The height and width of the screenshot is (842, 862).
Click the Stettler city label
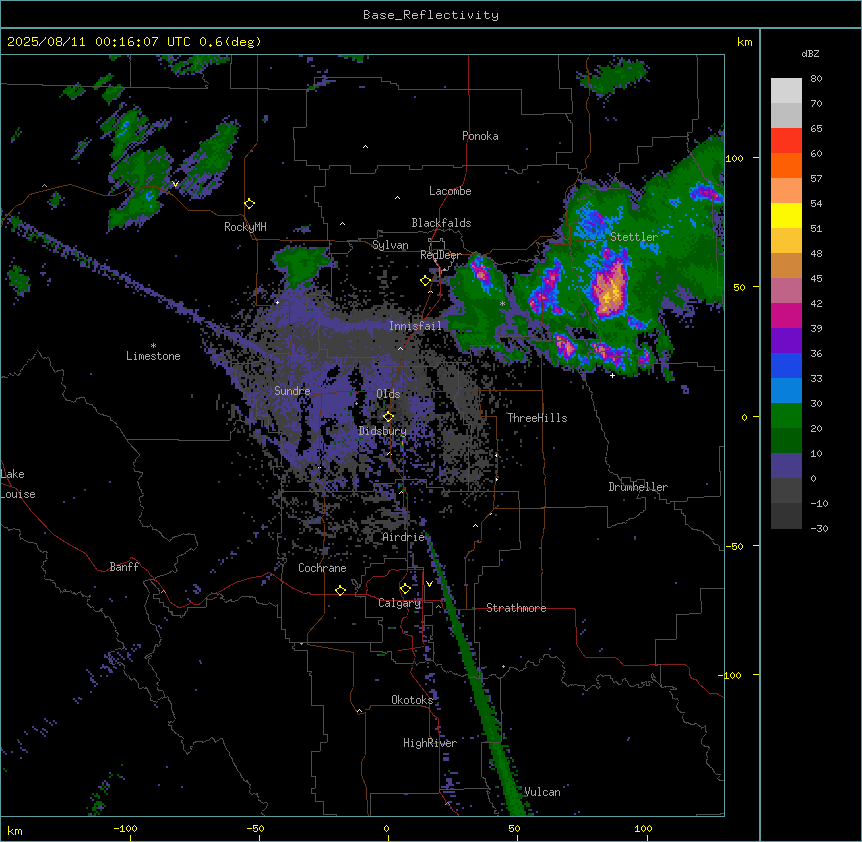pyautogui.click(x=634, y=237)
